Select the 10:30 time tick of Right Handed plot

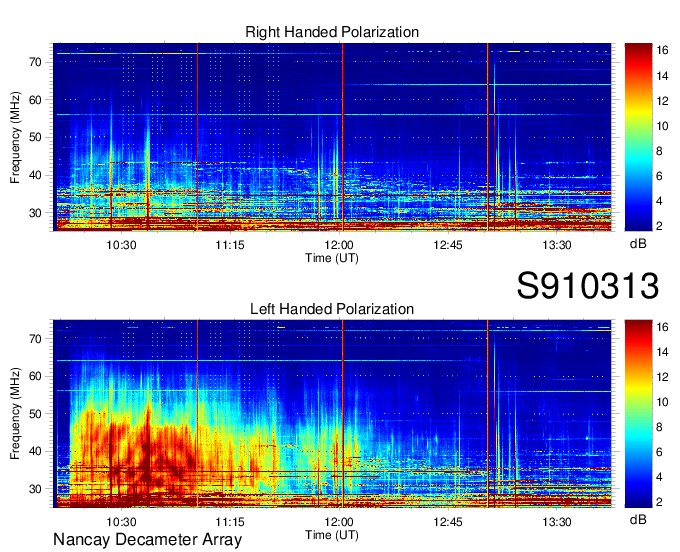click(121, 245)
